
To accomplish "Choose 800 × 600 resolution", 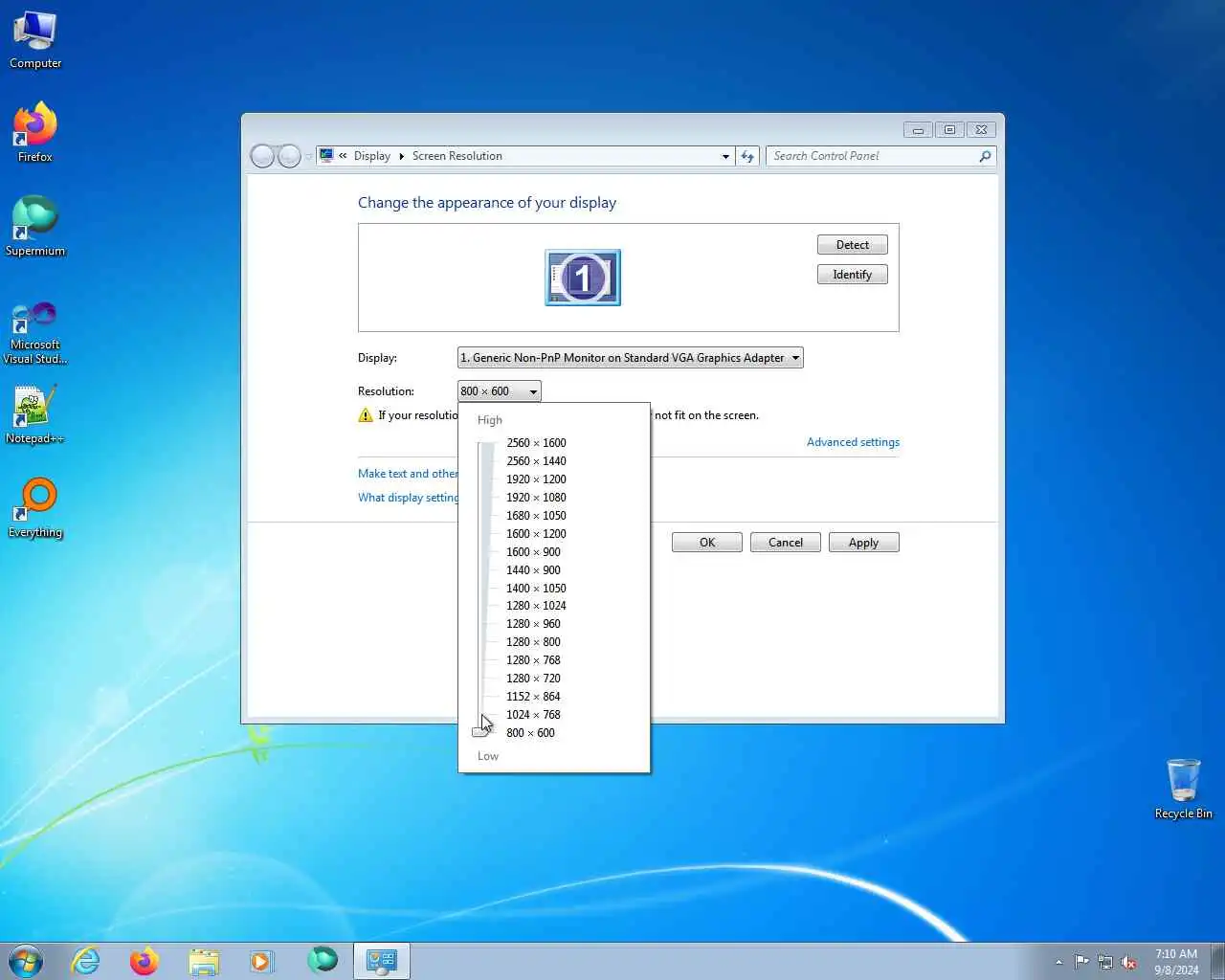I will click(530, 733).
